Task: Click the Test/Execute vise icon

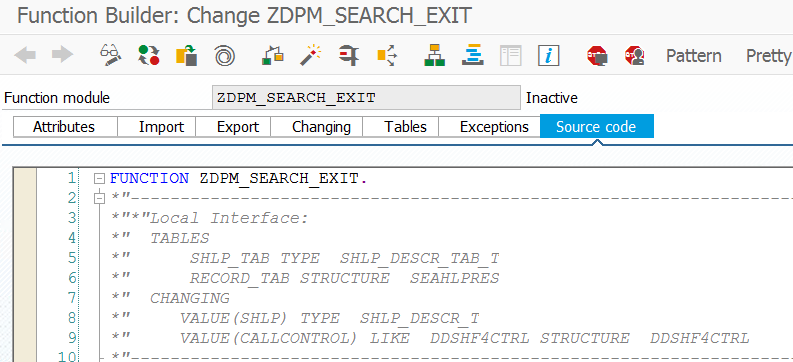Action: tap(349, 55)
